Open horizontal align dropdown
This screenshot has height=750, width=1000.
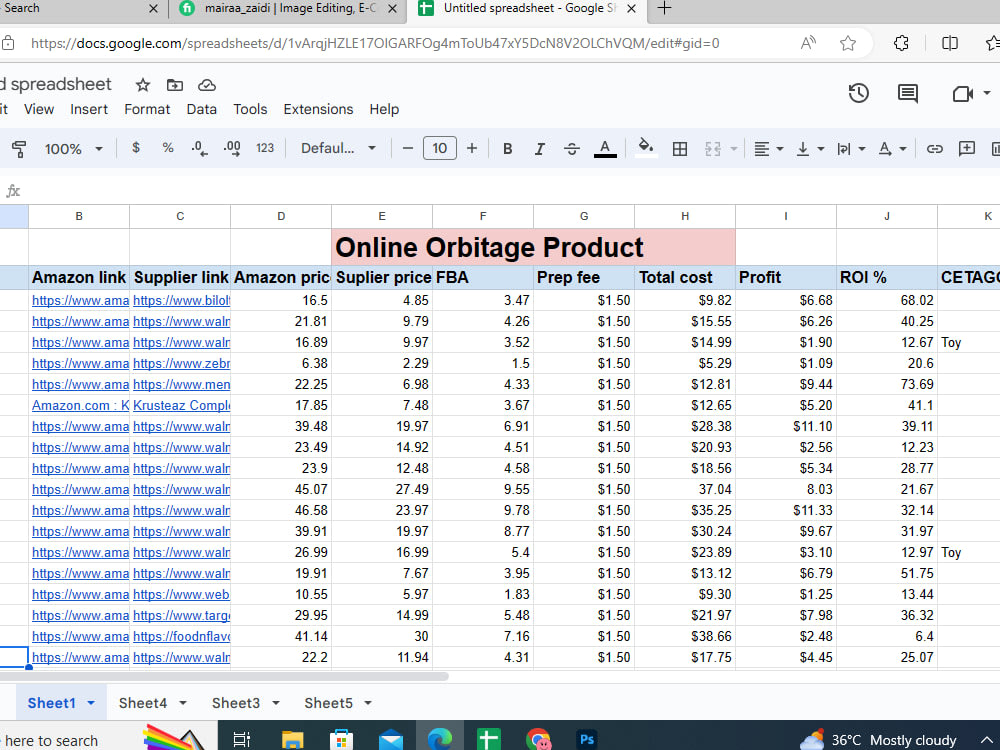(768, 149)
